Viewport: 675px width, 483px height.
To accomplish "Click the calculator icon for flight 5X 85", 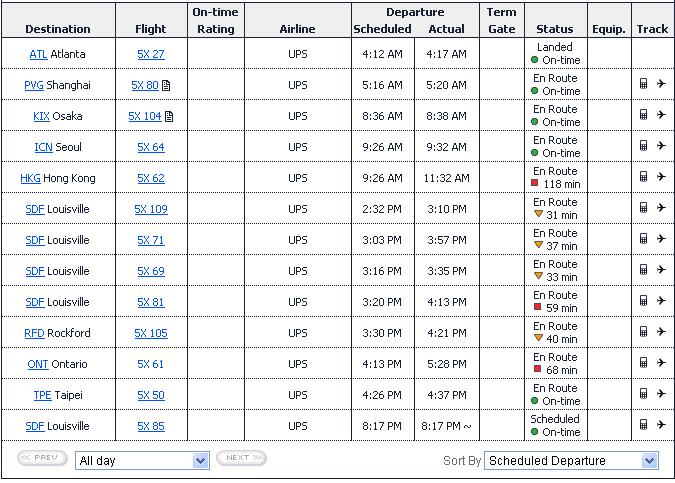I will point(643,424).
